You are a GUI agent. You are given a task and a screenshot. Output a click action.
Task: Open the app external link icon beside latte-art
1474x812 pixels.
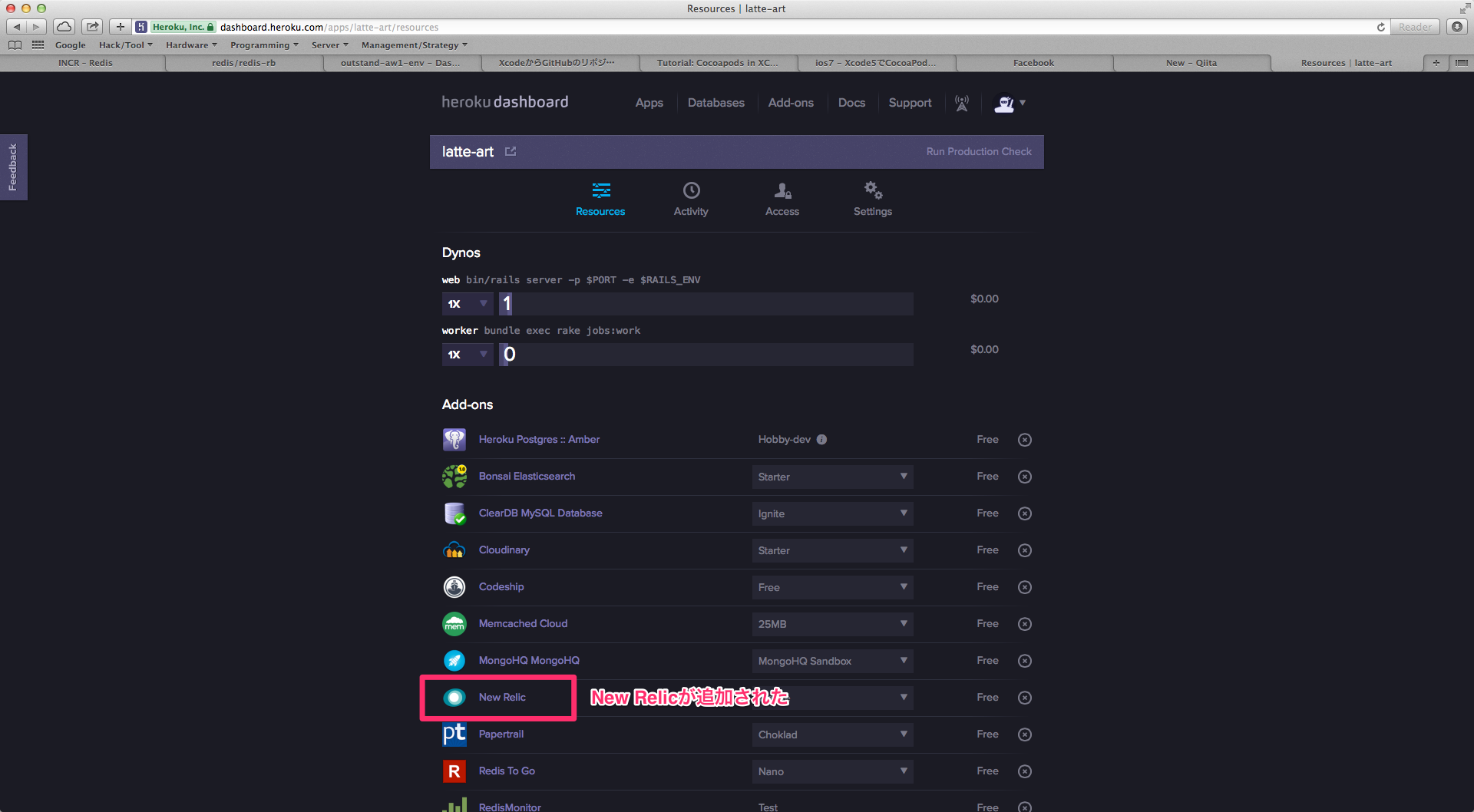[x=511, y=151]
